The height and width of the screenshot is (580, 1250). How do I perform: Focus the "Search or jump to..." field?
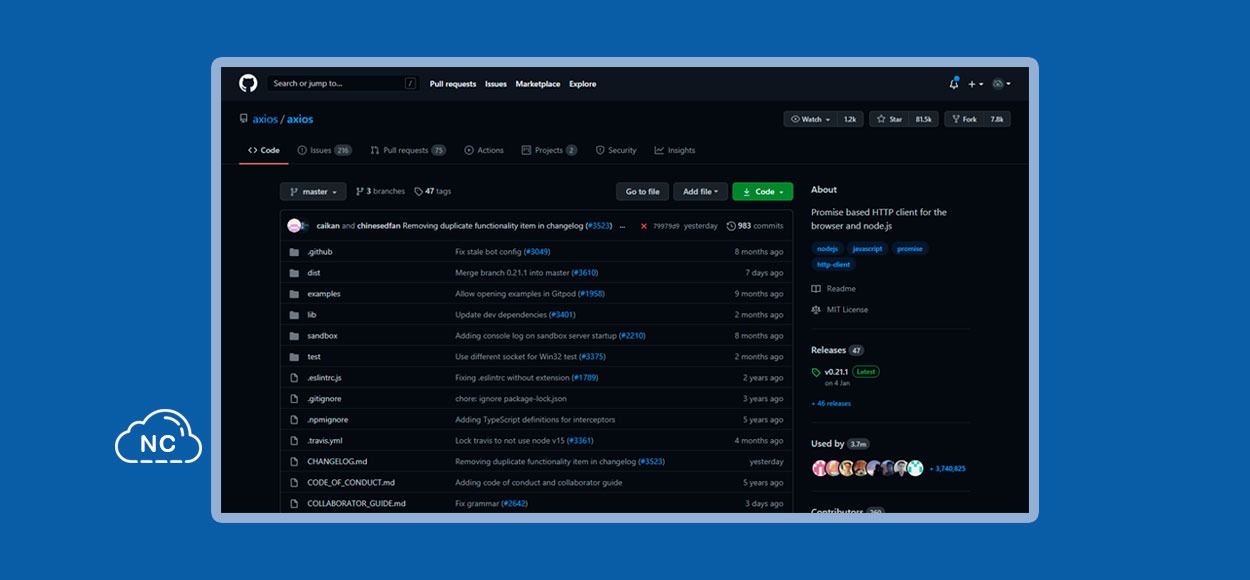(343, 84)
